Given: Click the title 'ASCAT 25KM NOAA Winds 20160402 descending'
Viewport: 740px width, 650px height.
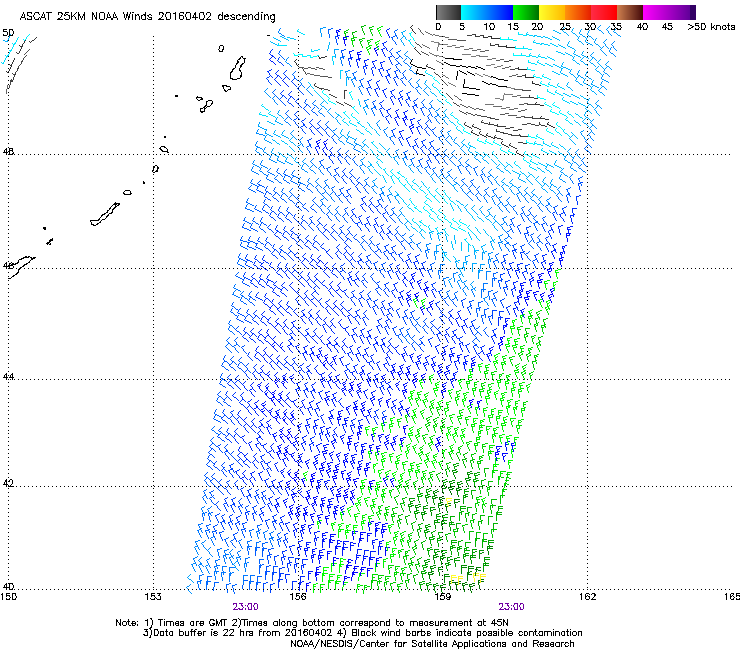Looking at the screenshot, I should click(x=147, y=17).
